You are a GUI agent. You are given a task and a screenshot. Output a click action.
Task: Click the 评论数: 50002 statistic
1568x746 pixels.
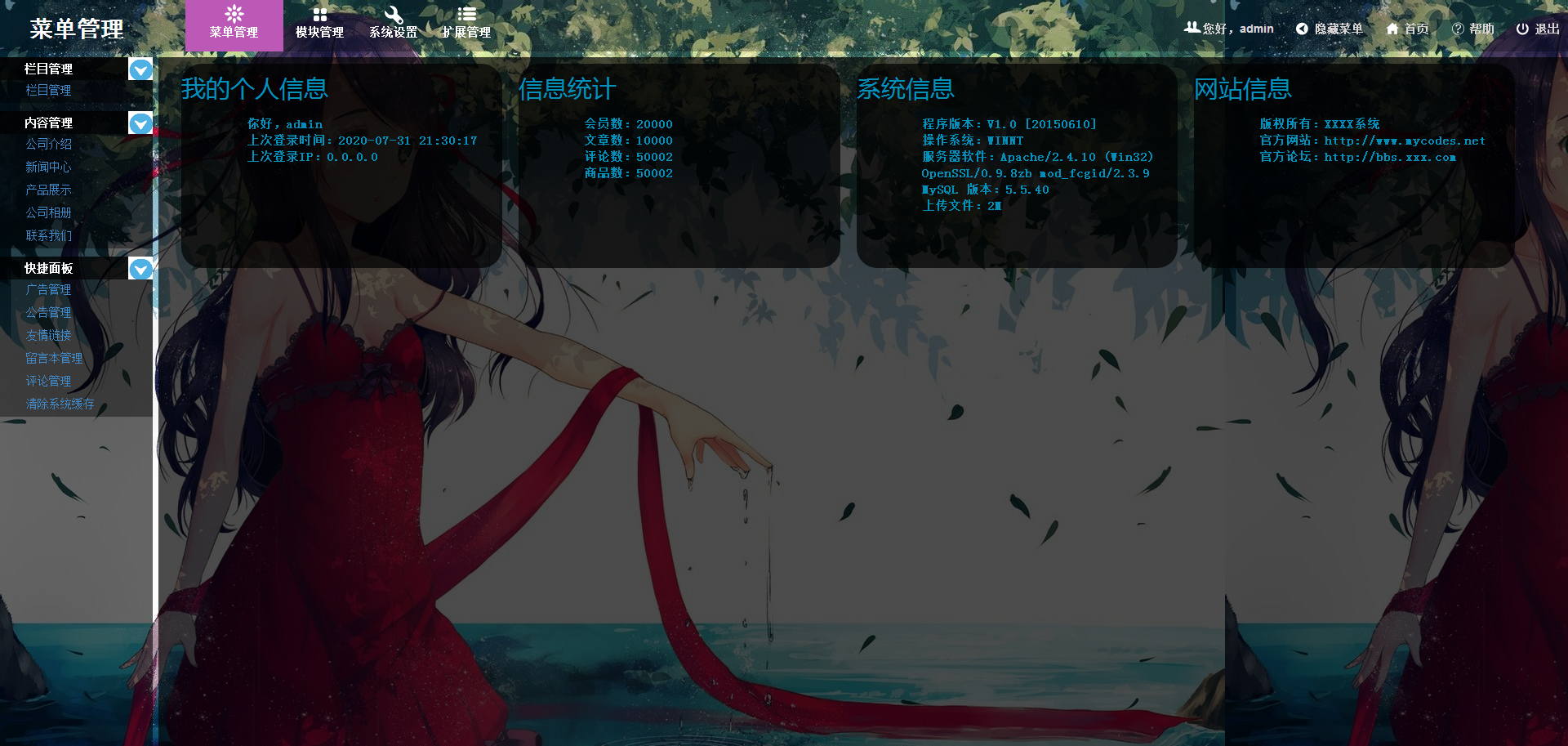pyautogui.click(x=629, y=157)
